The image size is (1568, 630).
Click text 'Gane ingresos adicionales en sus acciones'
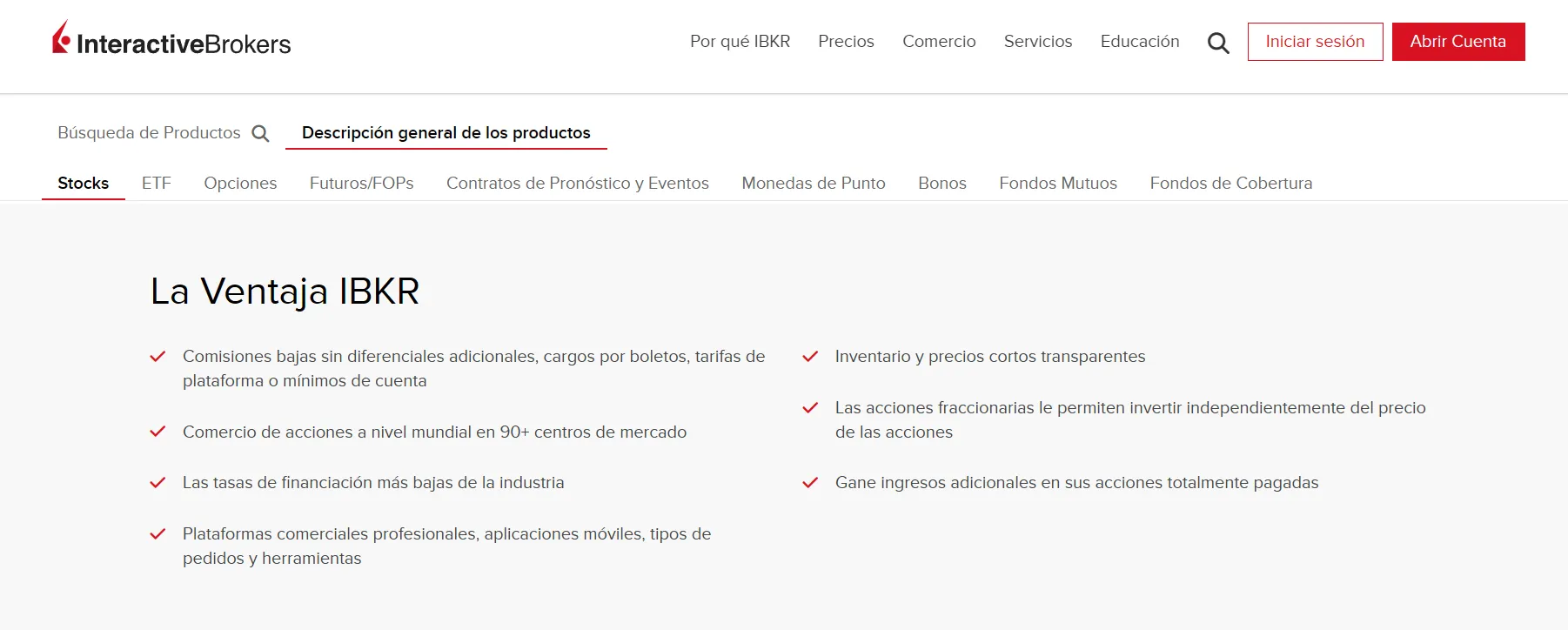(x=998, y=483)
